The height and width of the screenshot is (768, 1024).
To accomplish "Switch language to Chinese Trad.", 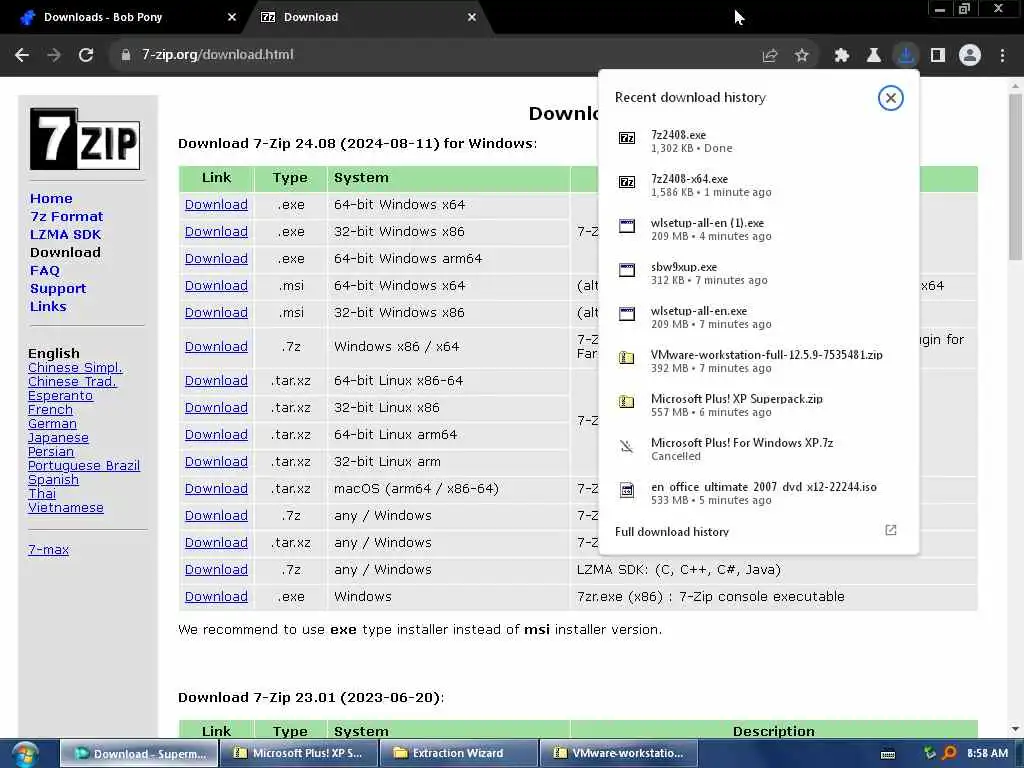I will tap(72, 381).
